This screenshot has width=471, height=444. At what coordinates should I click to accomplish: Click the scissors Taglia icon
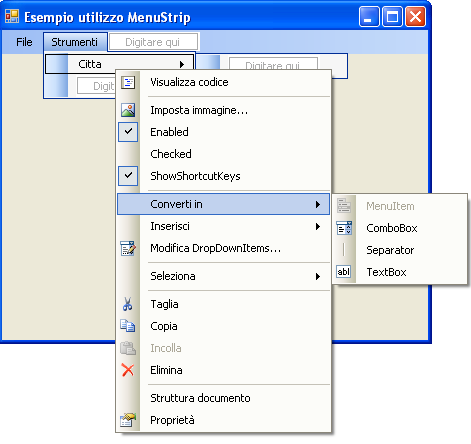pos(127,304)
